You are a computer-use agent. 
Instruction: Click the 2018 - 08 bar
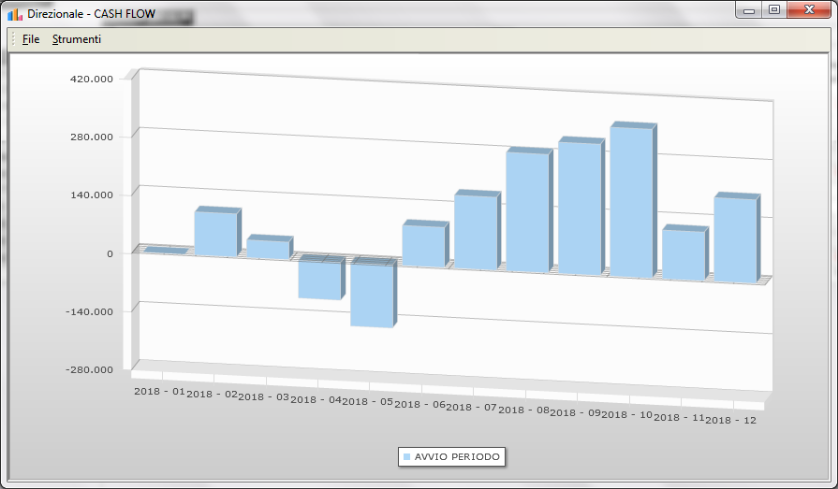[x=529, y=211]
